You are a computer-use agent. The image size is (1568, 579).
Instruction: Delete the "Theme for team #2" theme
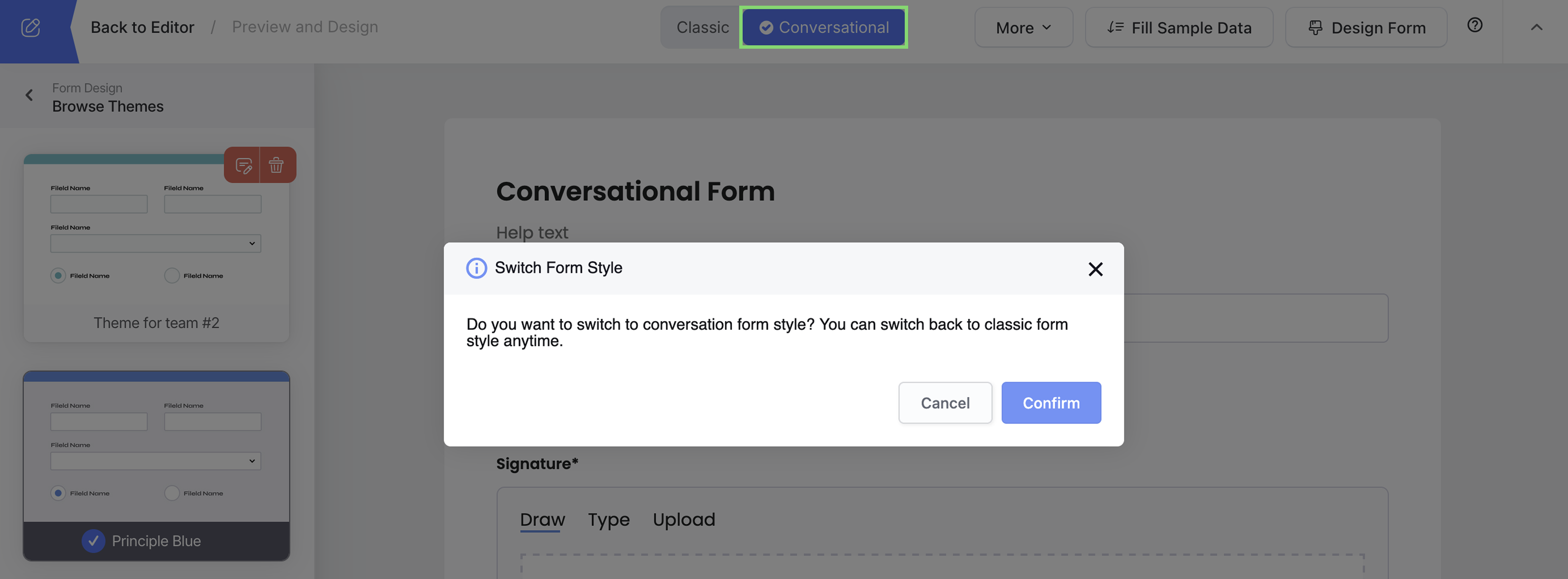276,164
